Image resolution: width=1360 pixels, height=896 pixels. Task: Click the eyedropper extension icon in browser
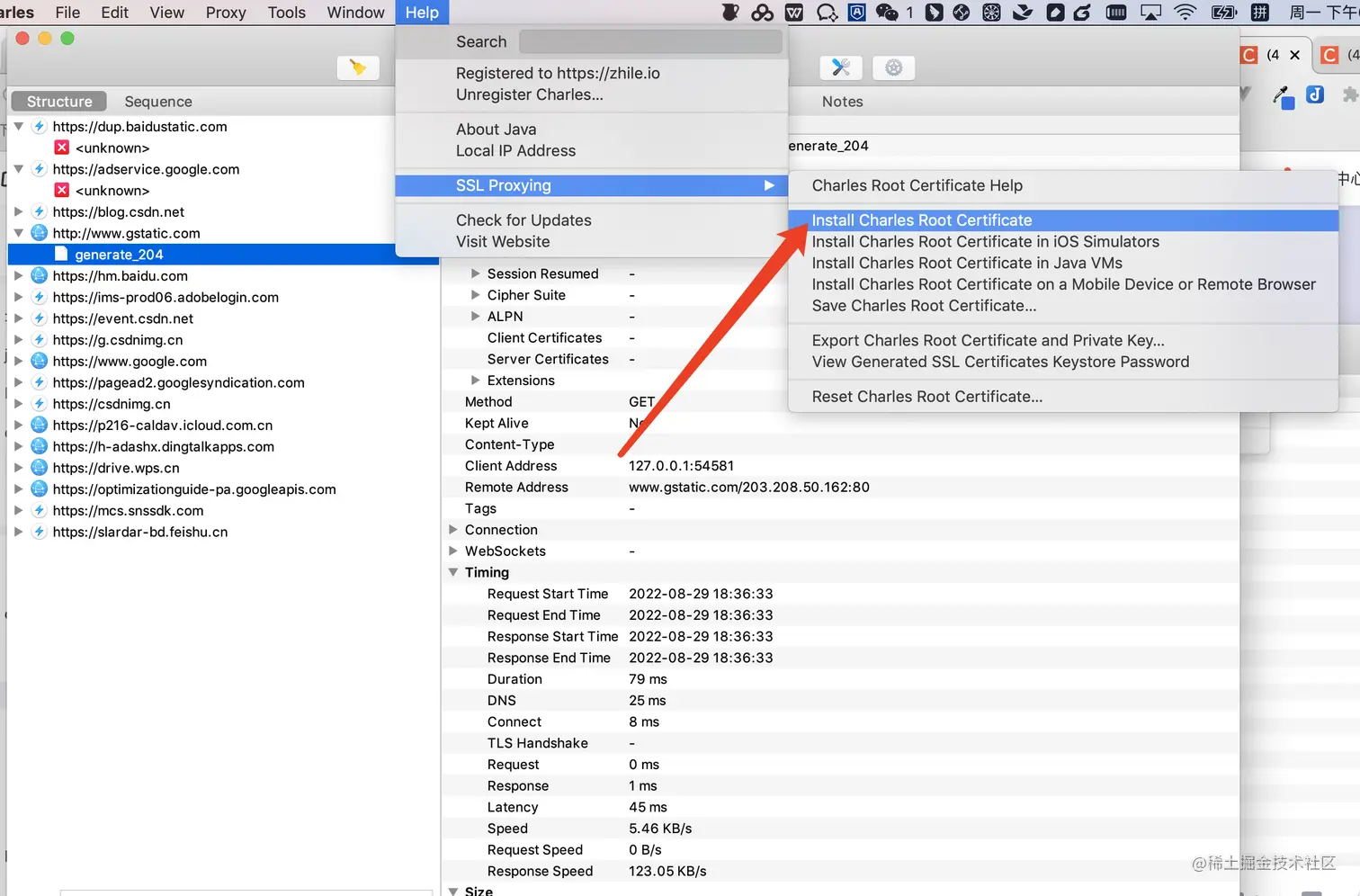pyautogui.click(x=1284, y=96)
